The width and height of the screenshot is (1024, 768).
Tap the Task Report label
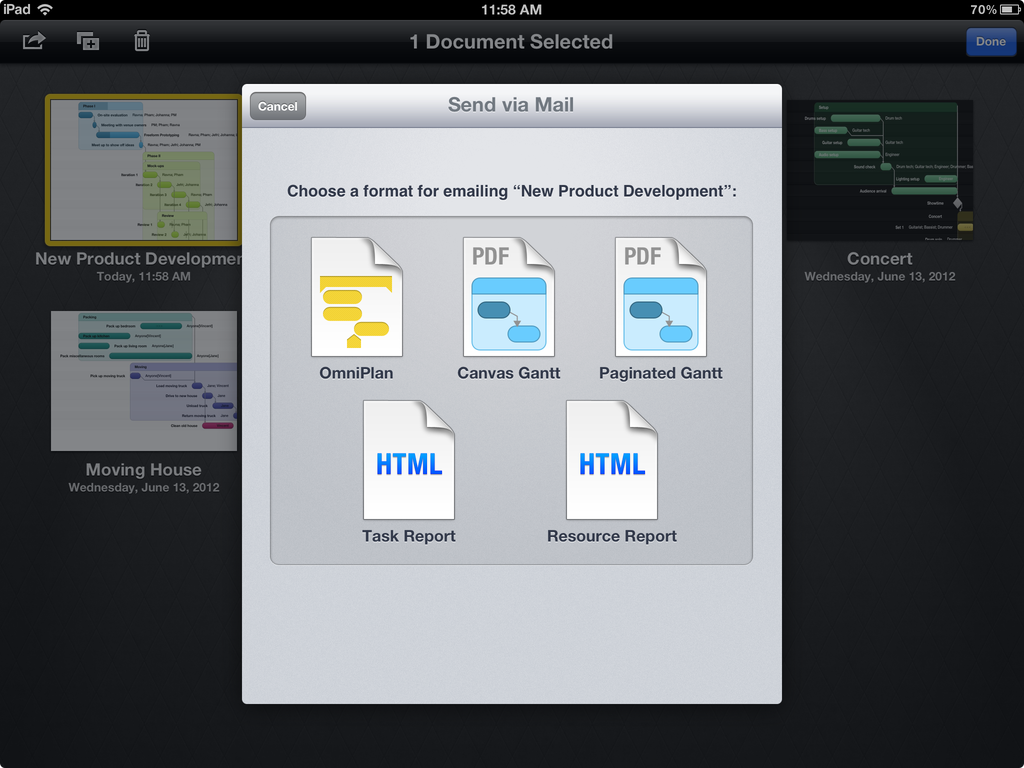(409, 536)
